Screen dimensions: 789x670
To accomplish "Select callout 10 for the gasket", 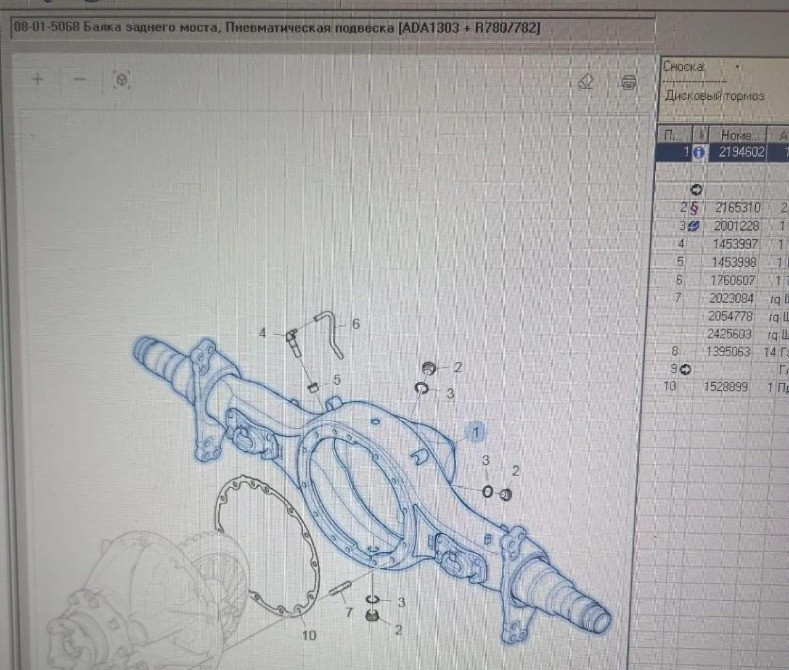I will coord(309,635).
